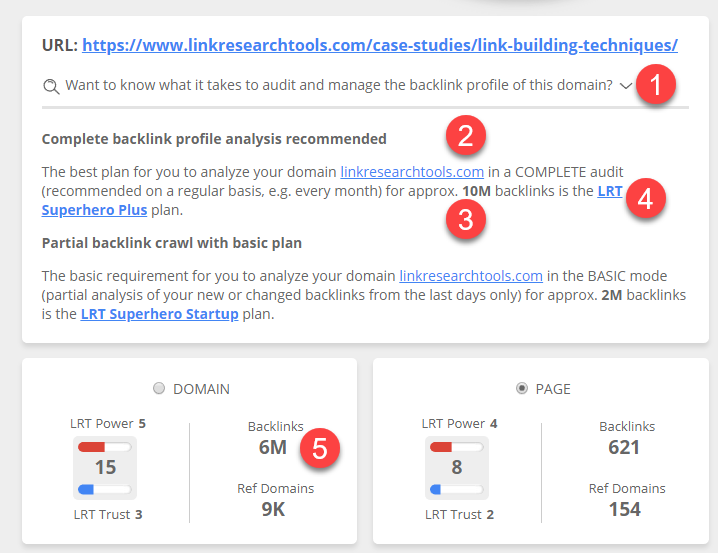The image size is (718, 553).
Task: Click 'LRT Trust 3' label in DOMAIN card
Action: [x=108, y=515]
